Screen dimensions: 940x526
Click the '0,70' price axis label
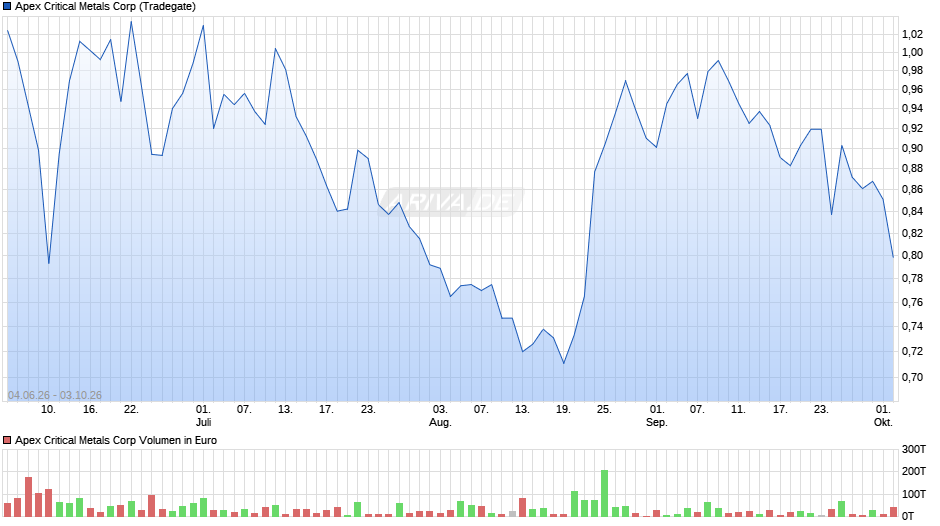[x=912, y=377]
